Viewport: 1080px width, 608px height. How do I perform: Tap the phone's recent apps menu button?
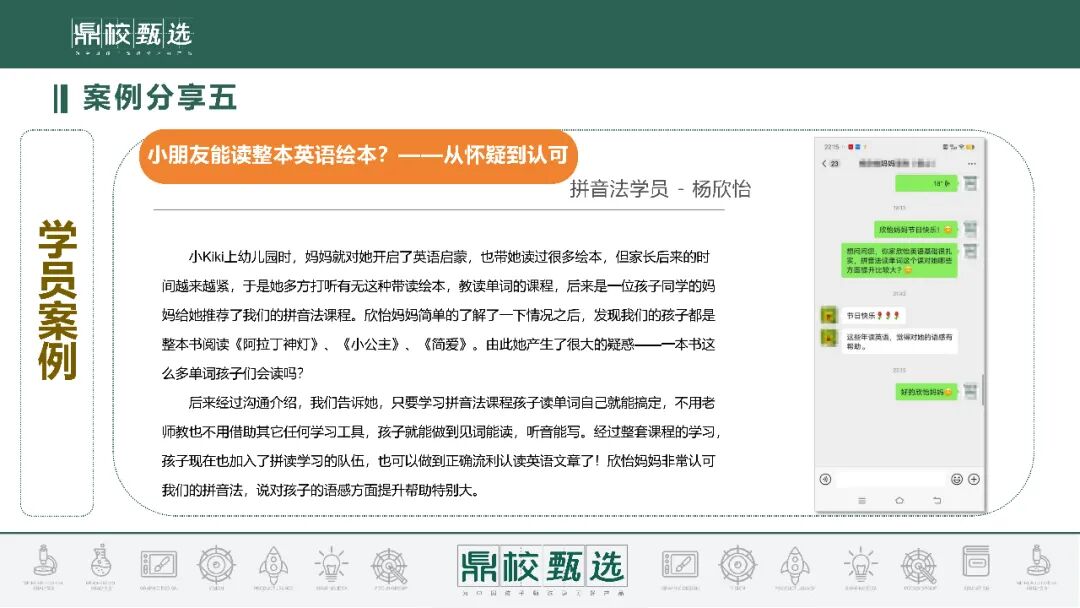[x=862, y=501]
